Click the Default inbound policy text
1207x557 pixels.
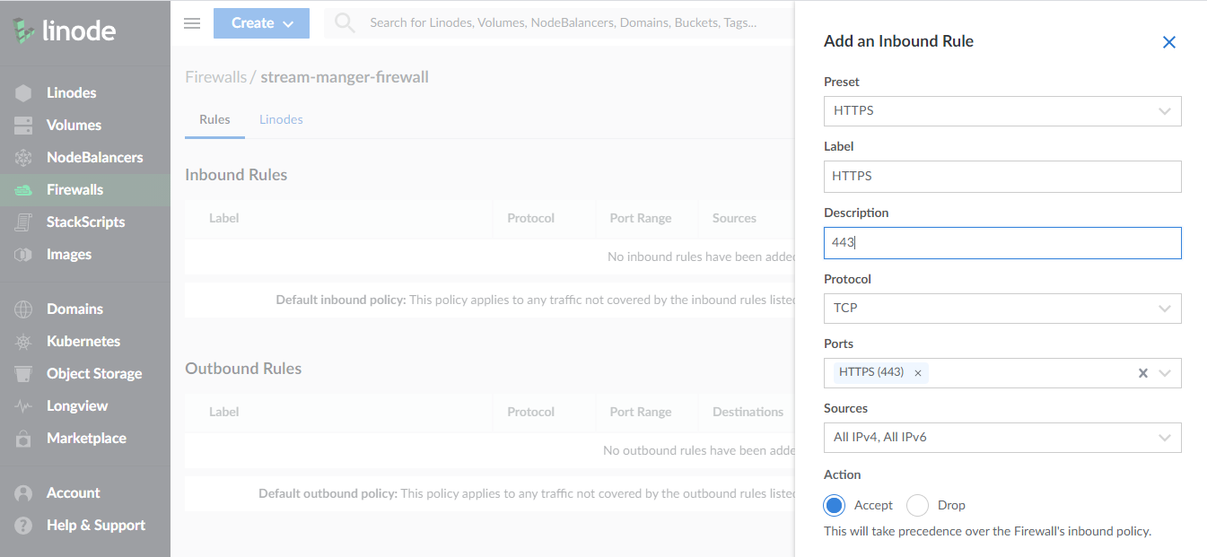click(535, 300)
